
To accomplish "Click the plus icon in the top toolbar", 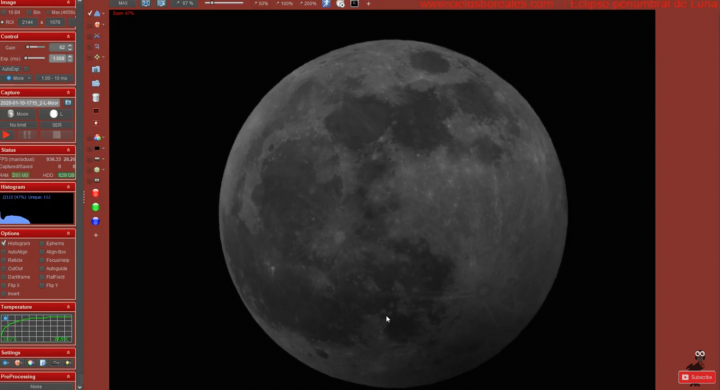I will [x=368, y=4].
